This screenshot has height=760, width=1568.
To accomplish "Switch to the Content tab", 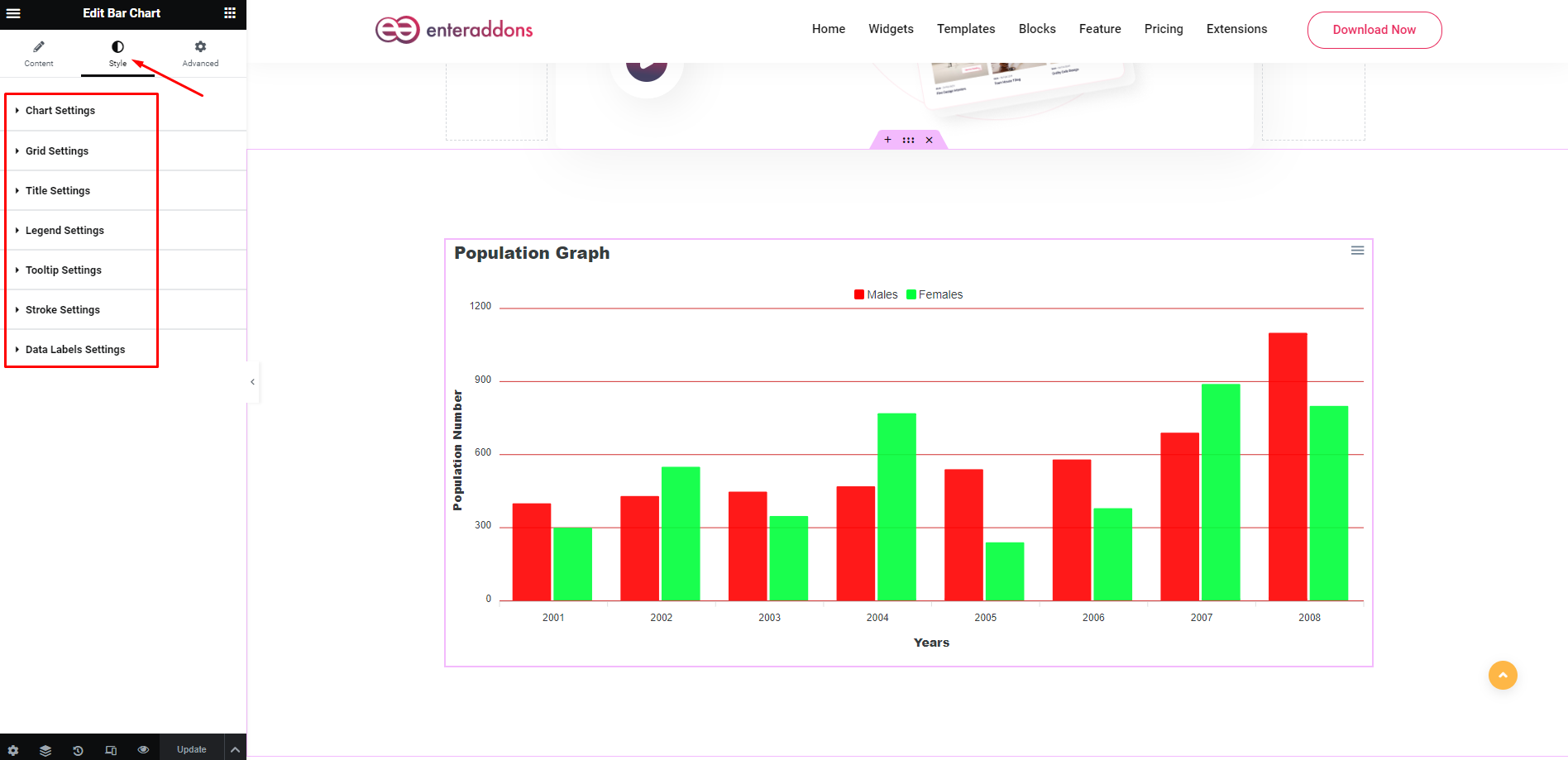I will pos(39,53).
